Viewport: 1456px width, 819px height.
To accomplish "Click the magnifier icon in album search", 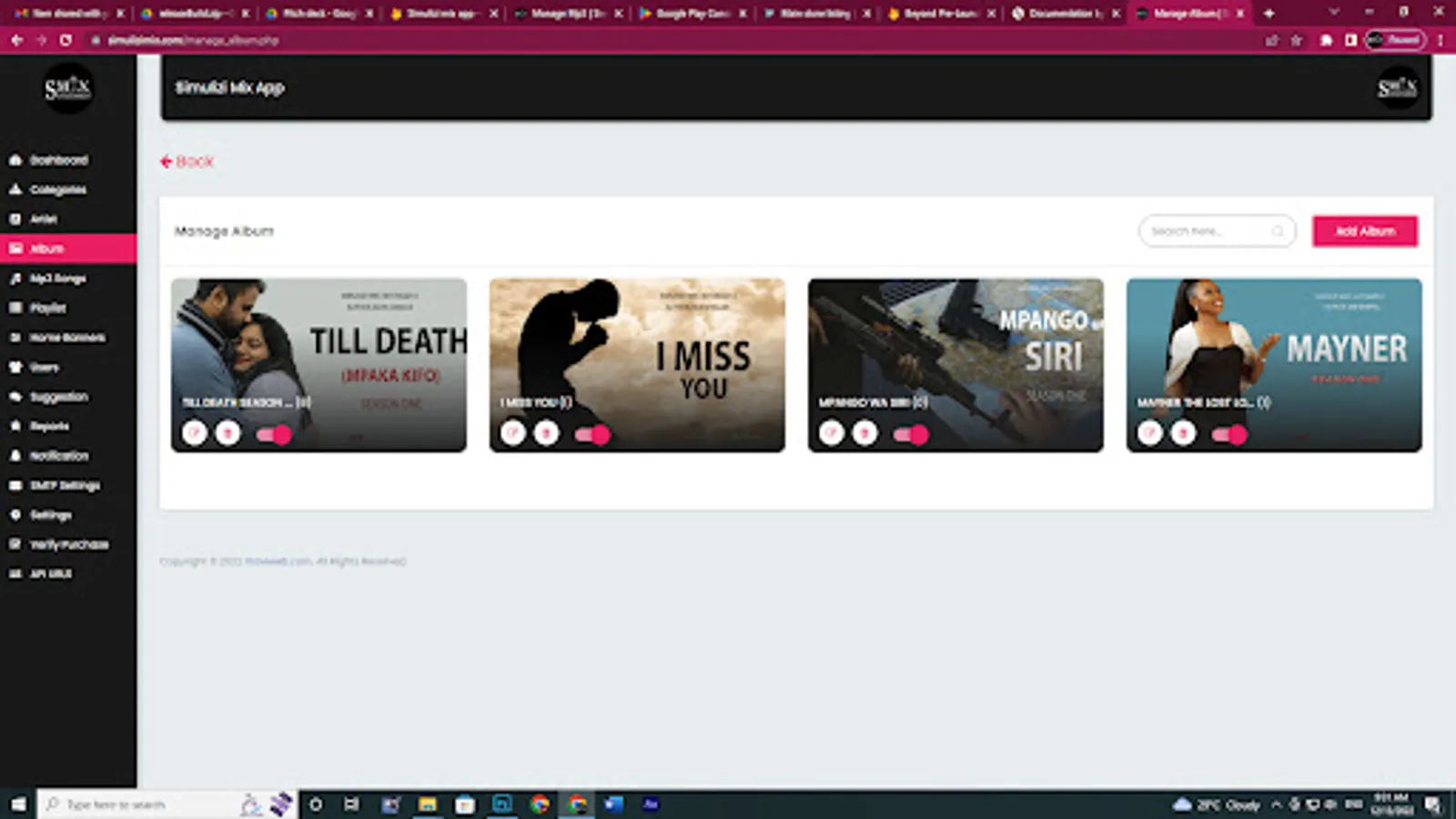I will tap(1278, 231).
